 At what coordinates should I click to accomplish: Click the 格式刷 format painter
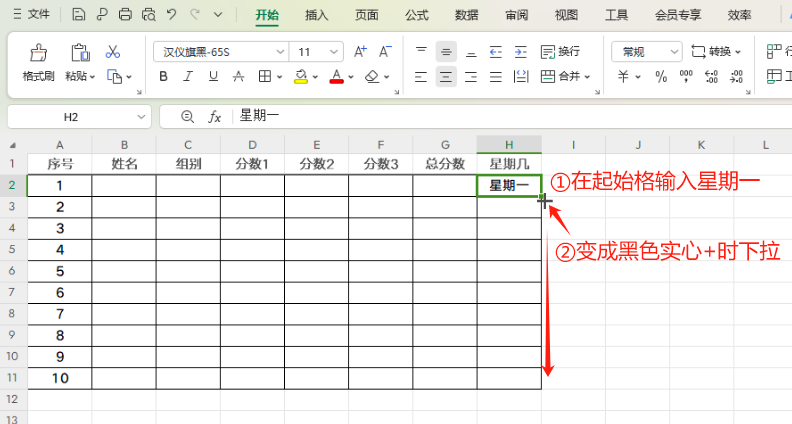click(38, 63)
